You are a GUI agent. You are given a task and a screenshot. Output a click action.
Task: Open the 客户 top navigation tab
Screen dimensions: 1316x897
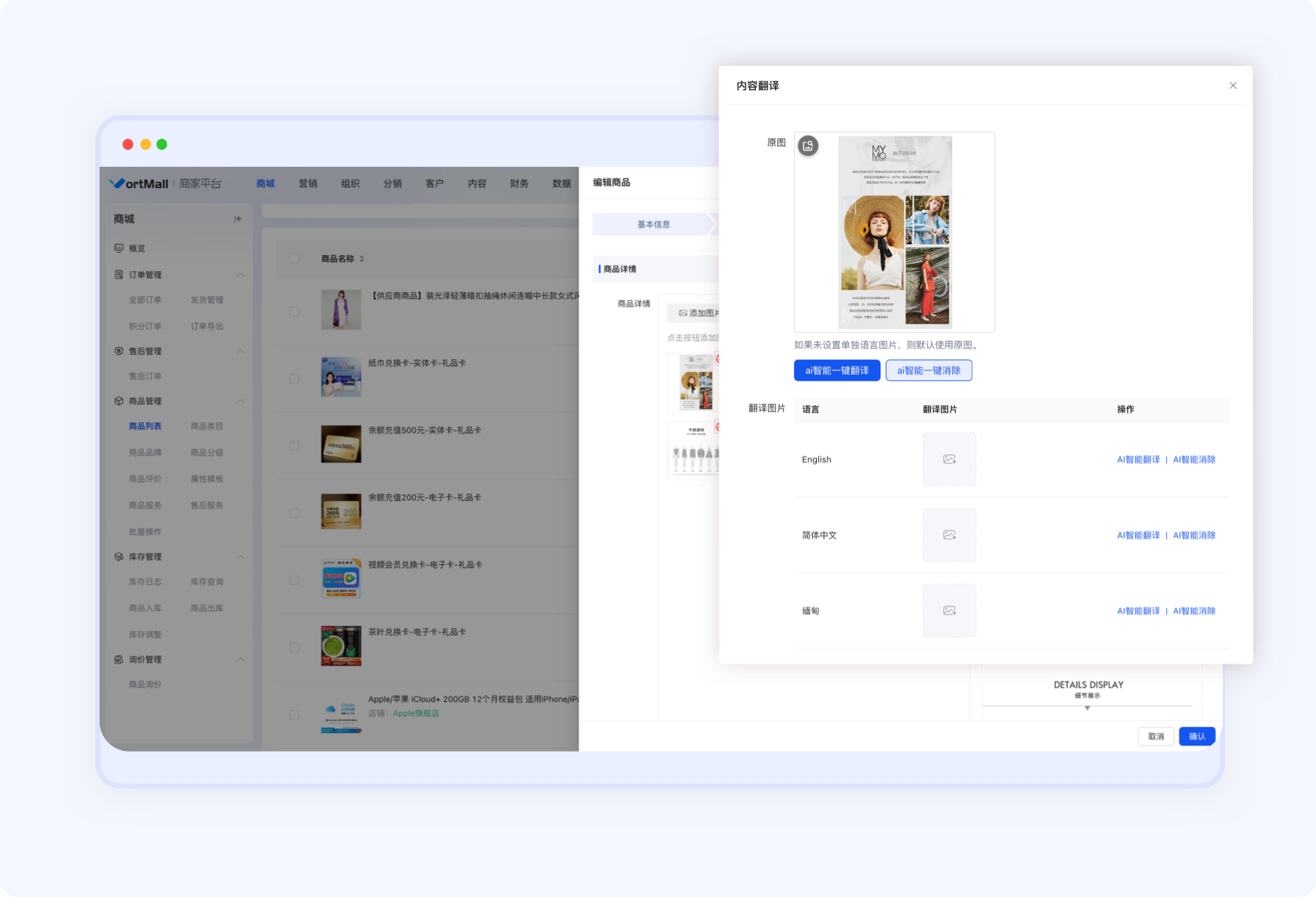coord(435,183)
